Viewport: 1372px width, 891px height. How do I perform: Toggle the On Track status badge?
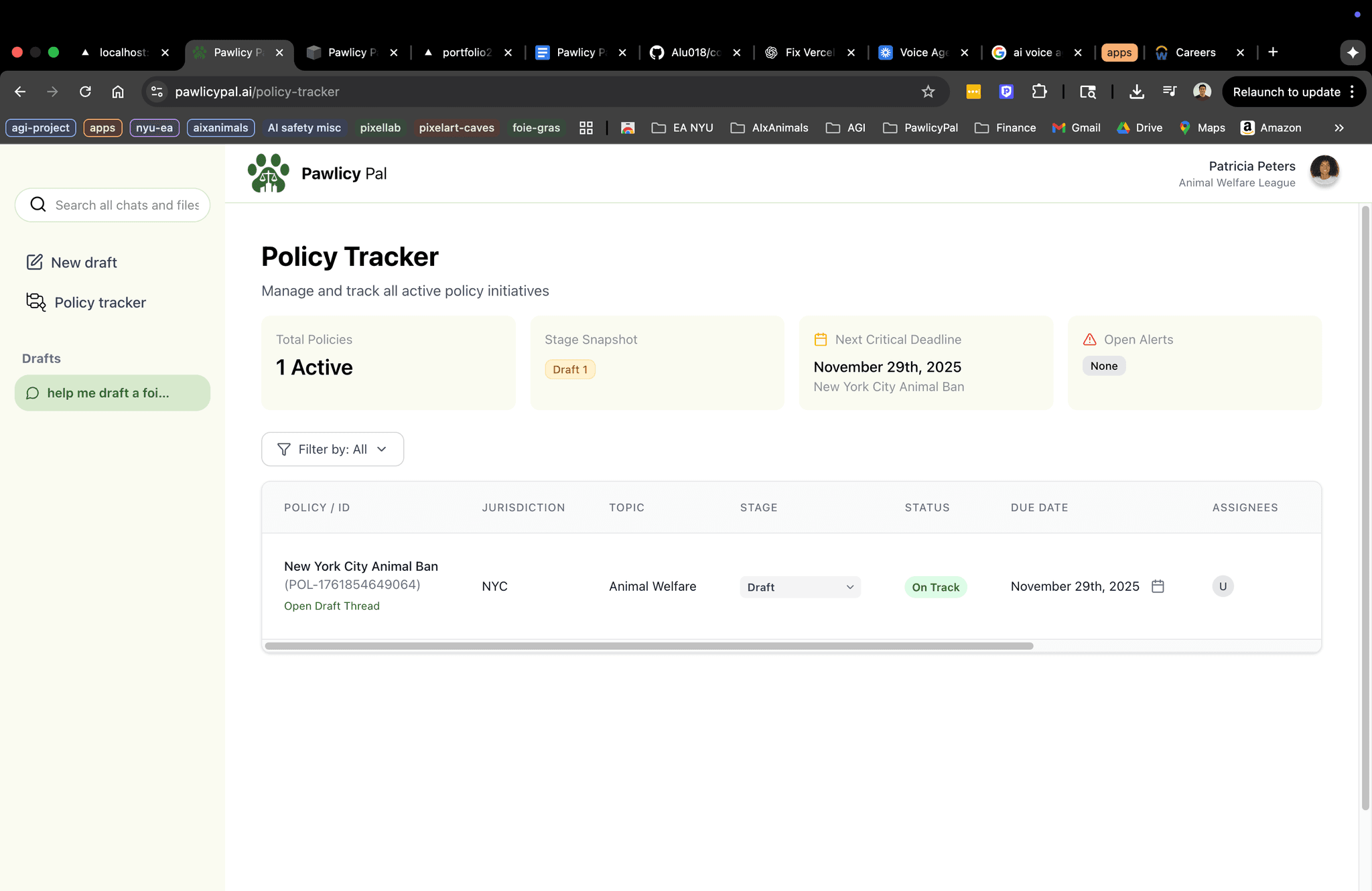point(935,587)
